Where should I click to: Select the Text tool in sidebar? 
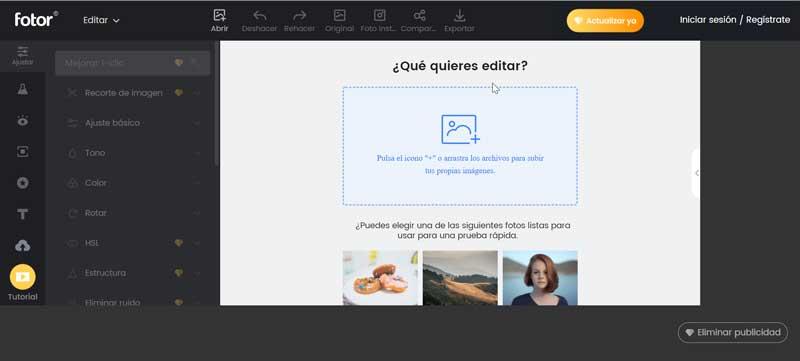(22, 214)
